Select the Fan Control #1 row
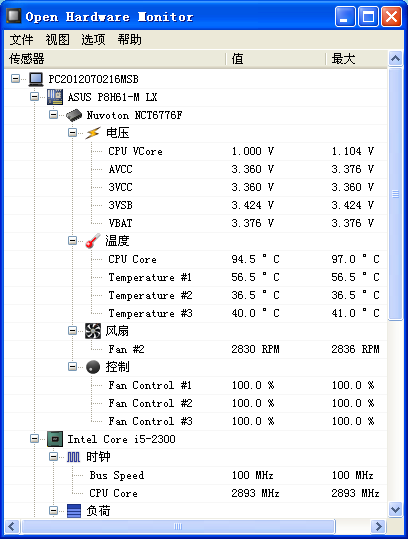The image size is (408, 539). (x=196, y=385)
